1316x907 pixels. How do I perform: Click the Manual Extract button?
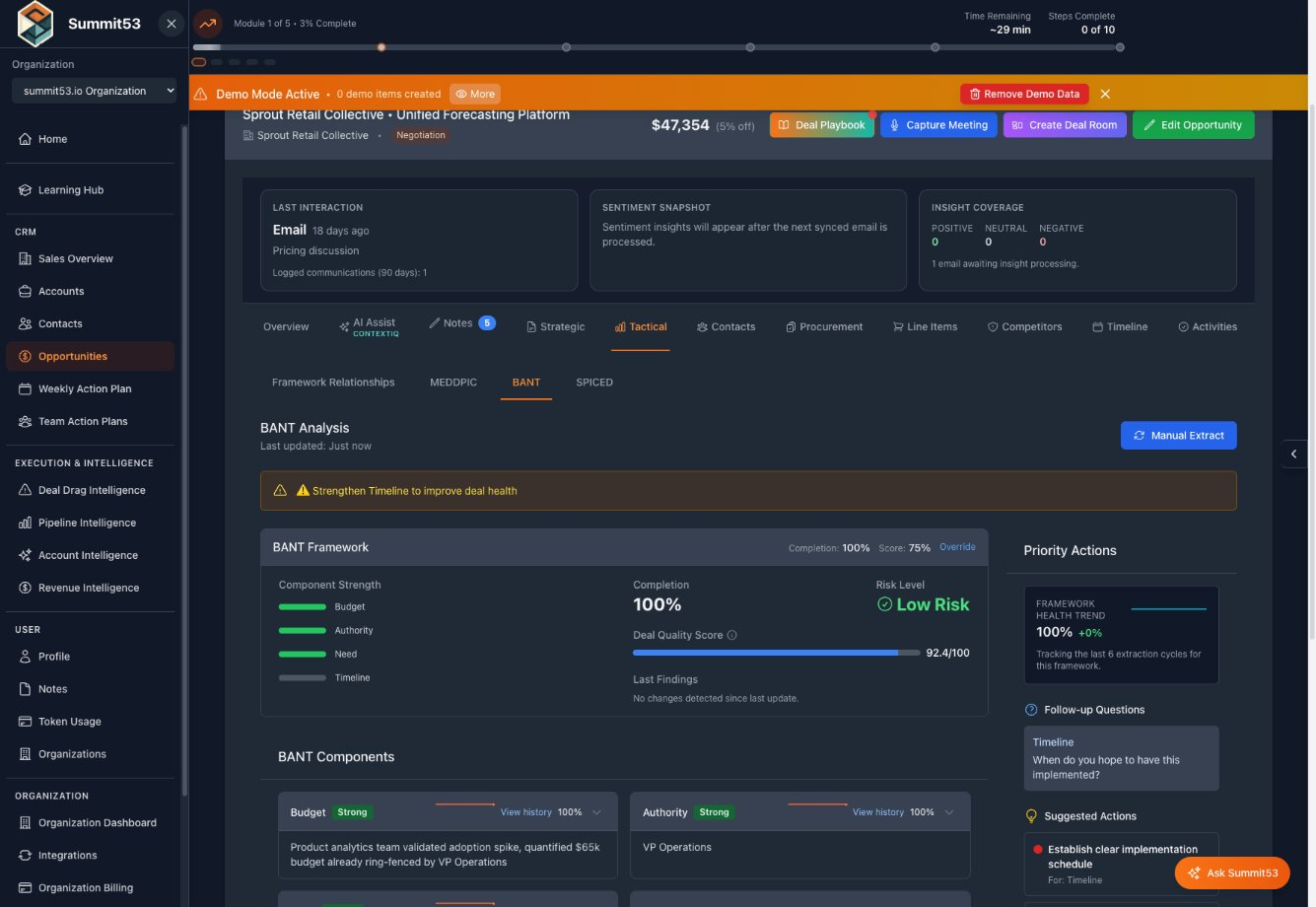[1178, 435]
